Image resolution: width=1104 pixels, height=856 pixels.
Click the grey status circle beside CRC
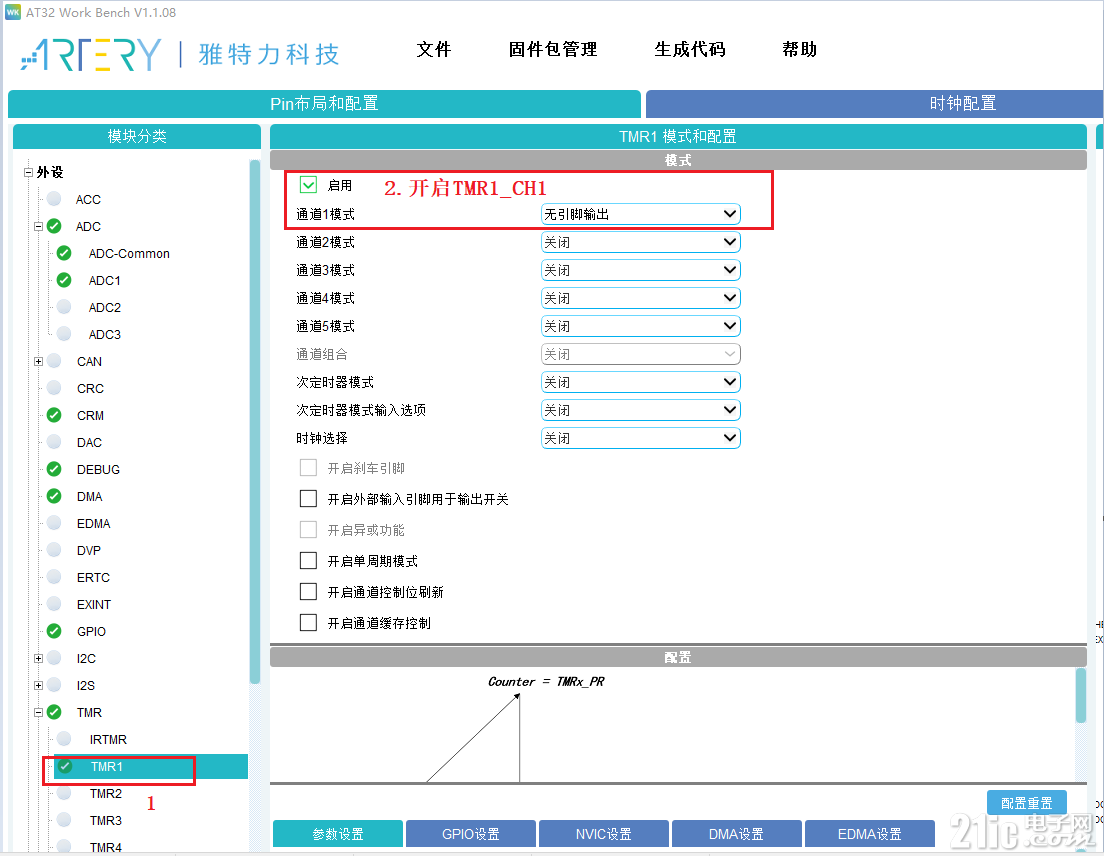[x=54, y=388]
